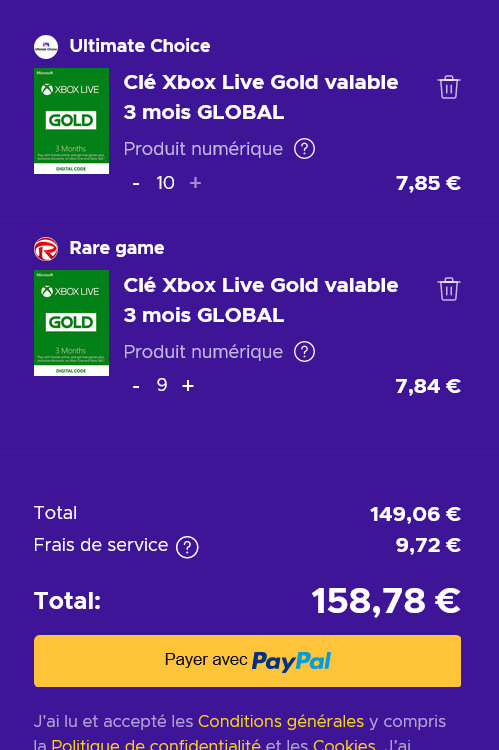Screen dimensions: 499x750
Task: Delete Ultimate Choice Xbox Live Gold item
Action: (449, 87)
